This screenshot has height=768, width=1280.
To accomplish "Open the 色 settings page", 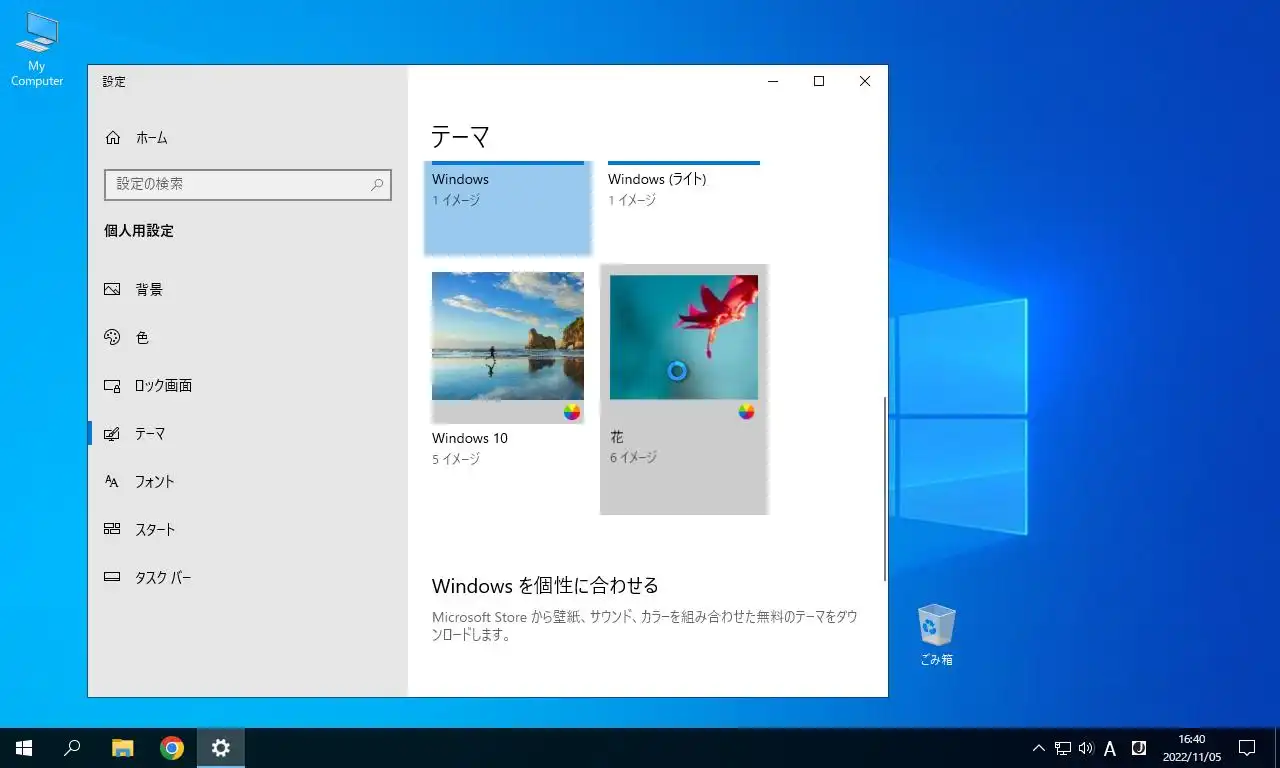I will [248, 338].
